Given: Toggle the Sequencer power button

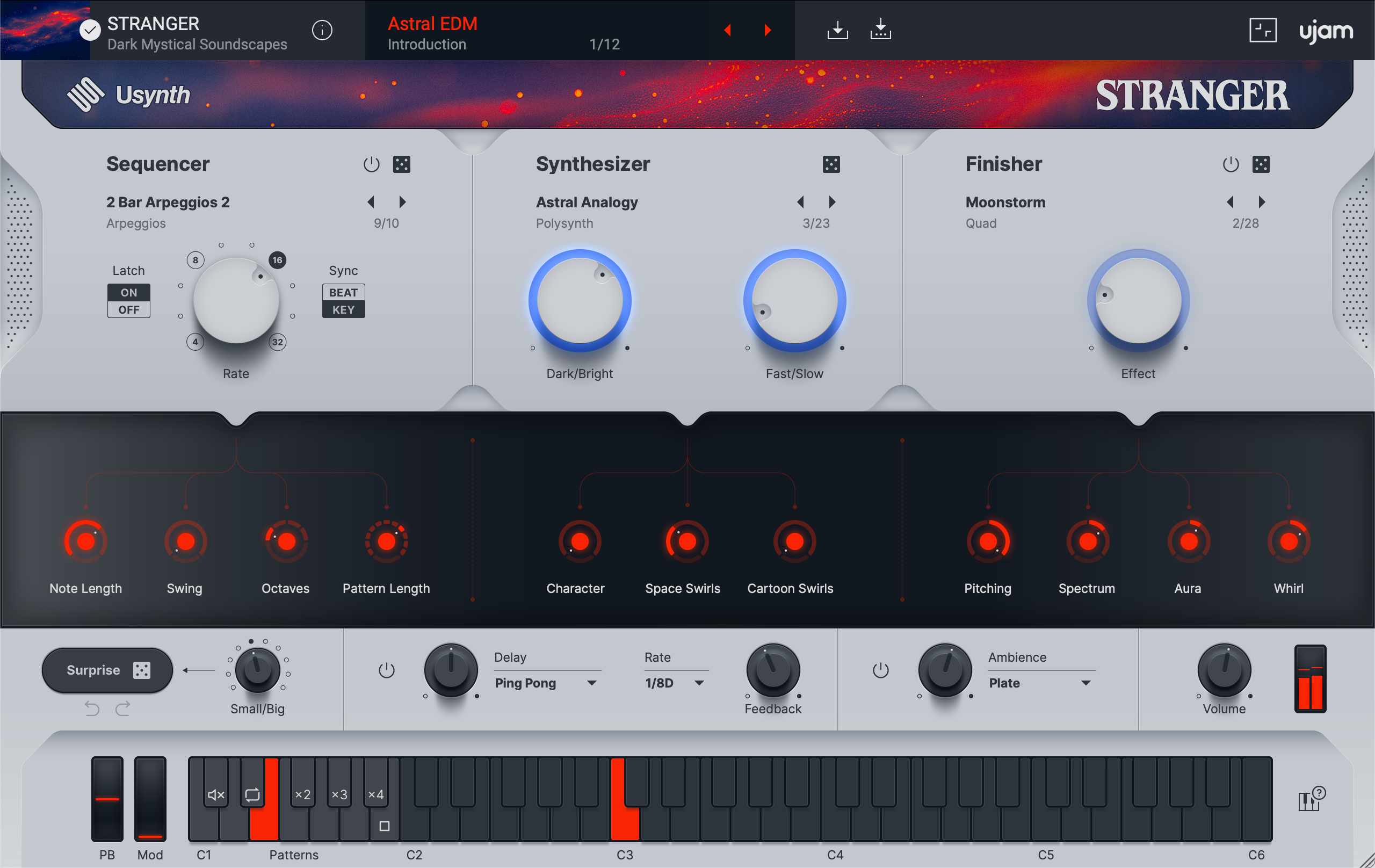Looking at the screenshot, I should [371, 164].
